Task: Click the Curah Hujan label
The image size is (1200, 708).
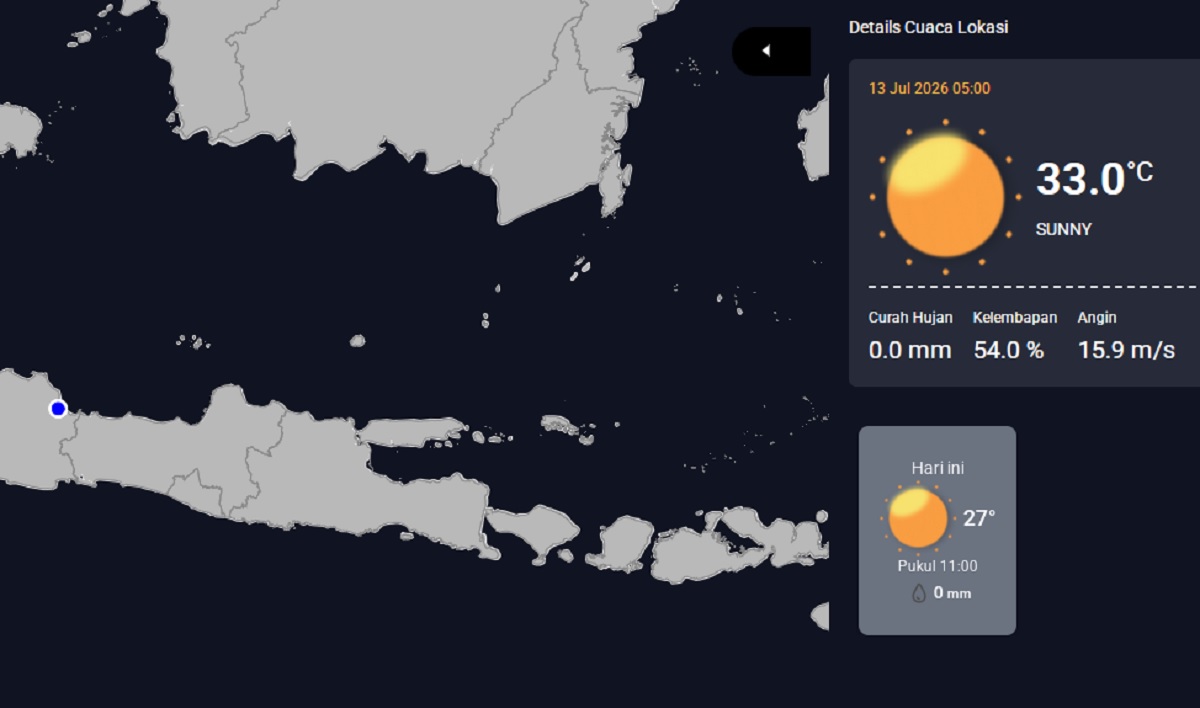Action: (x=910, y=318)
